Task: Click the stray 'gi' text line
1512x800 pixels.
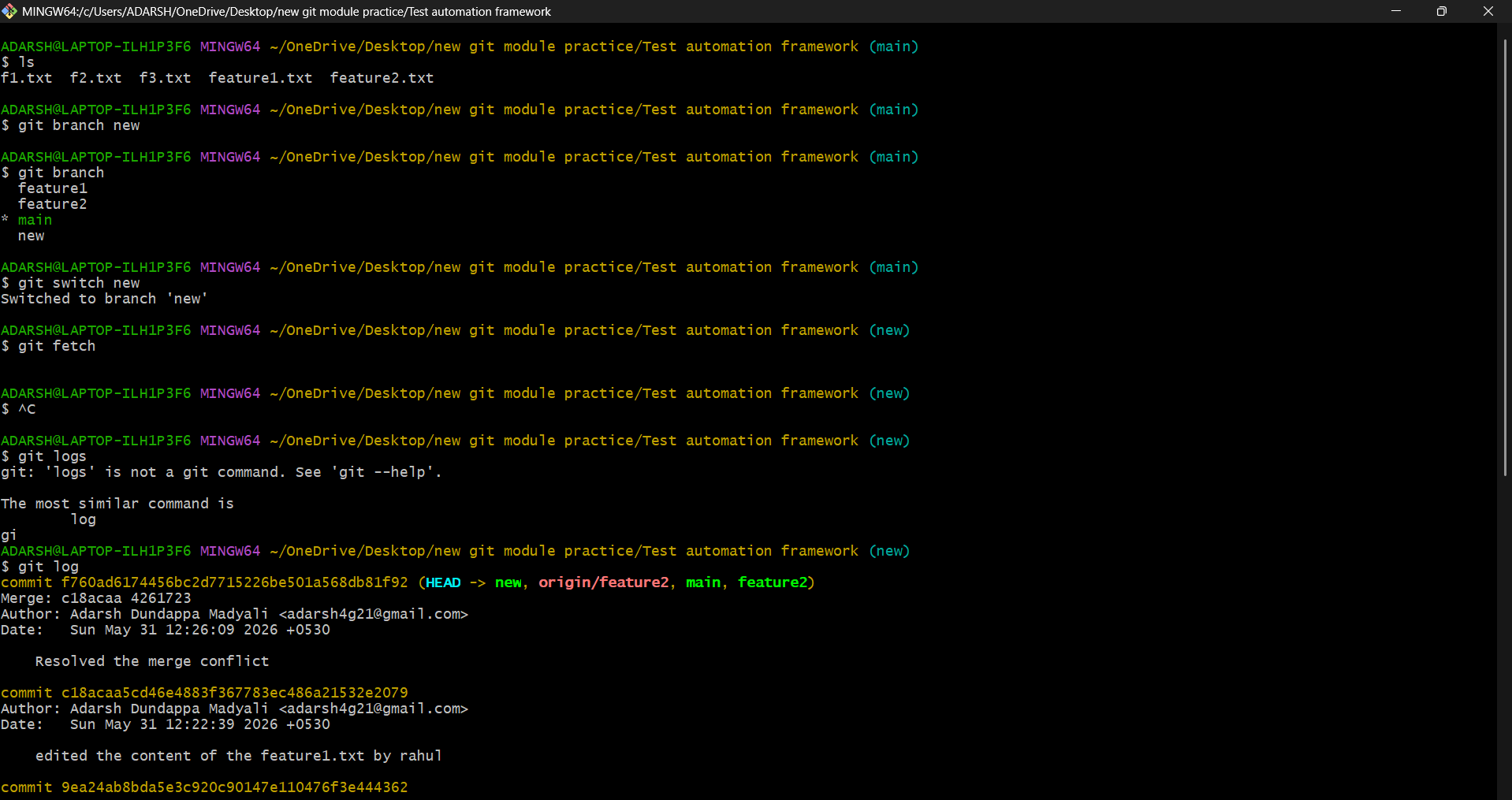Action: [x=9, y=535]
